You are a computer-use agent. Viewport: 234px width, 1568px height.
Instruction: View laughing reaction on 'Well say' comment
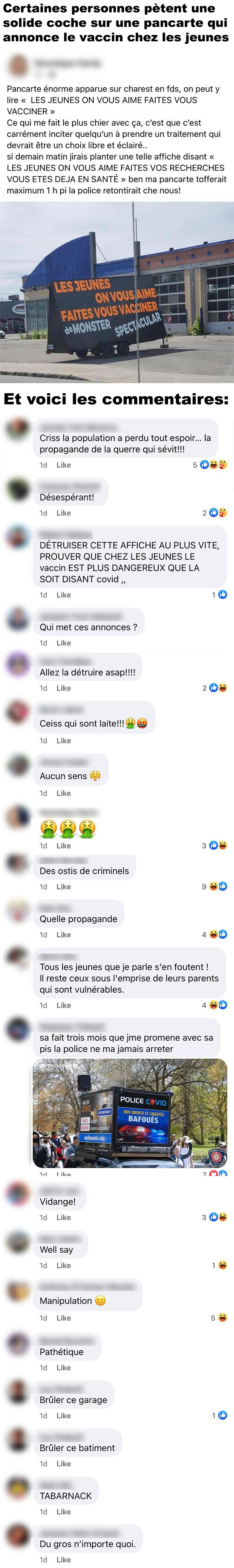pyautogui.click(x=222, y=1266)
